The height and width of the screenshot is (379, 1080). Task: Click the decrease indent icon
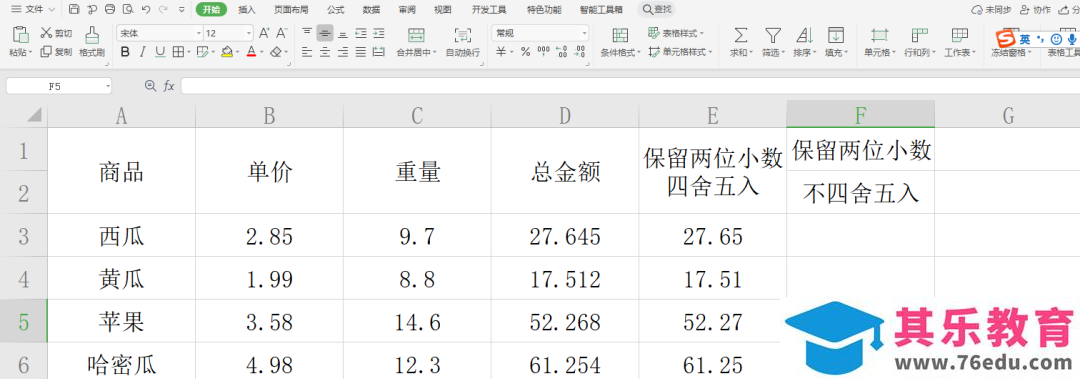click(360, 33)
